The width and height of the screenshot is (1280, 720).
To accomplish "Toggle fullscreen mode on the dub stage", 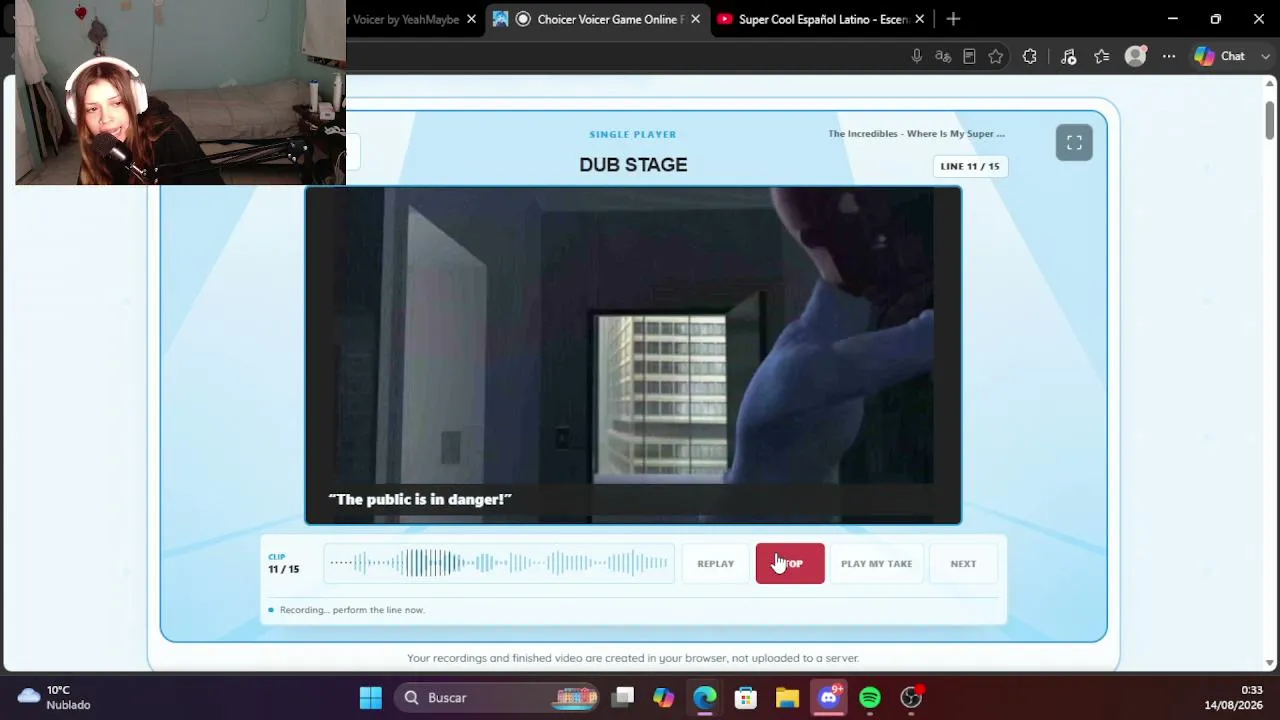I will coord(1074,143).
